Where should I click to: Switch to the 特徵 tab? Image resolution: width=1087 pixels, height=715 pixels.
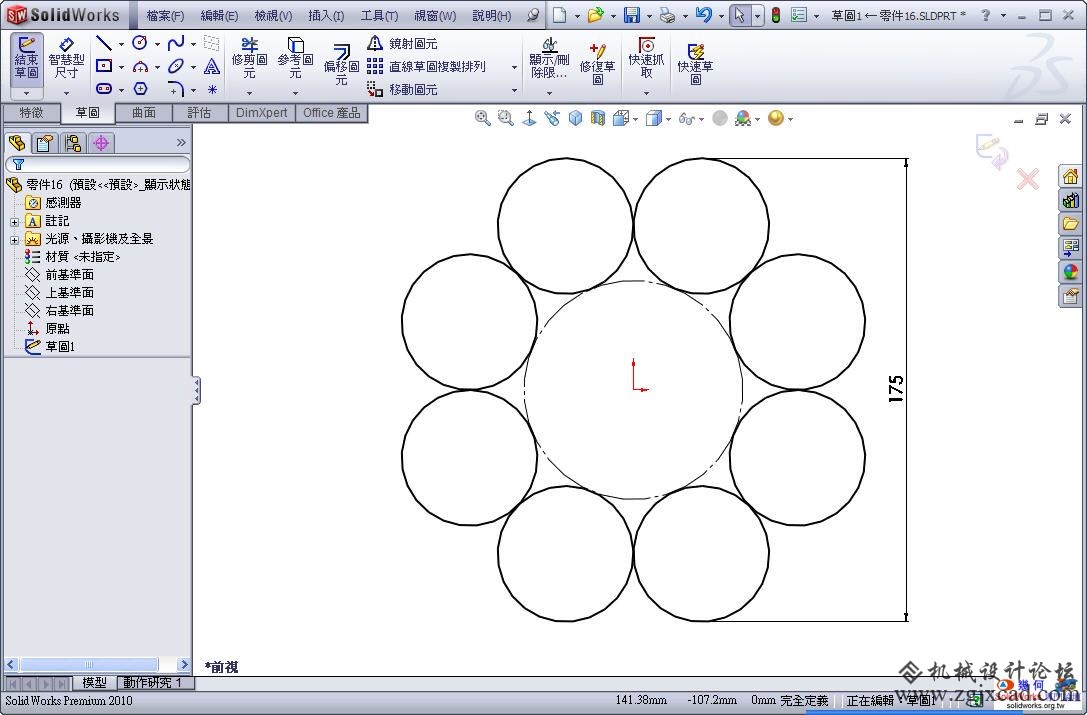pyautogui.click(x=31, y=113)
